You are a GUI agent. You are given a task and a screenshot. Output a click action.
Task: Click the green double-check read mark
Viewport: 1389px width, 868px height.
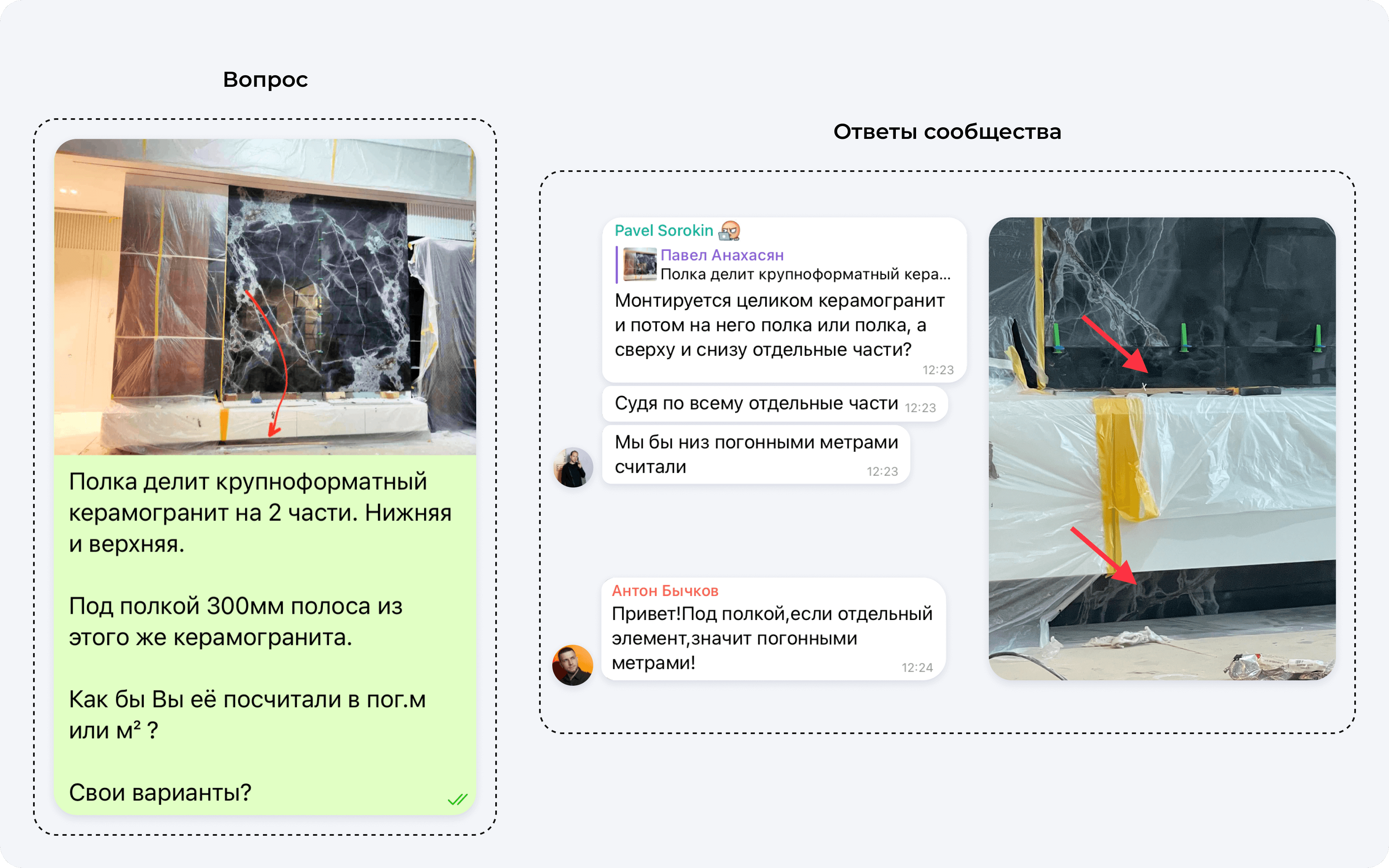coord(458,799)
